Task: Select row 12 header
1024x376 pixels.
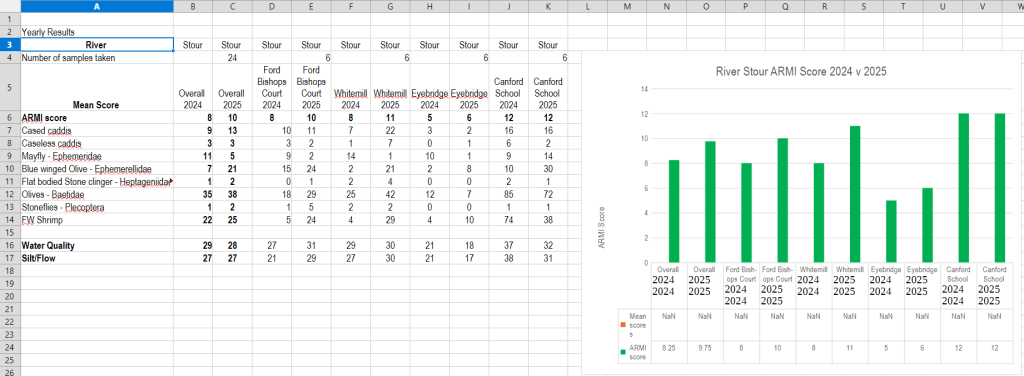Action: [x=10, y=195]
